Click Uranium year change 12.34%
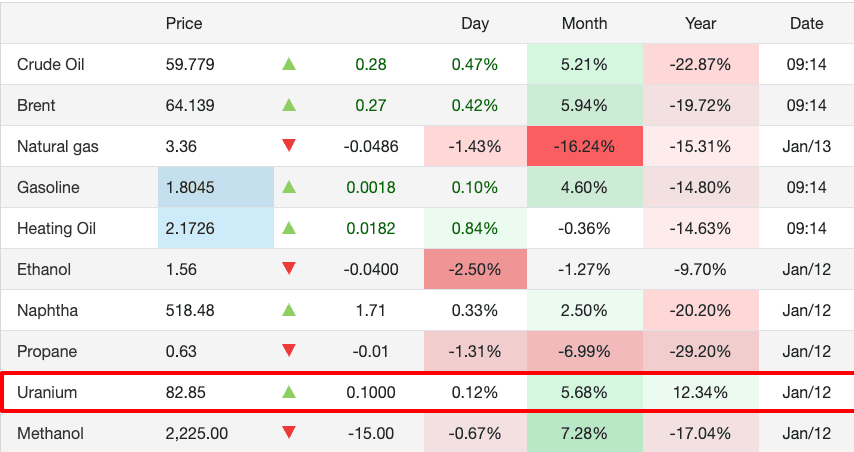 (700, 392)
